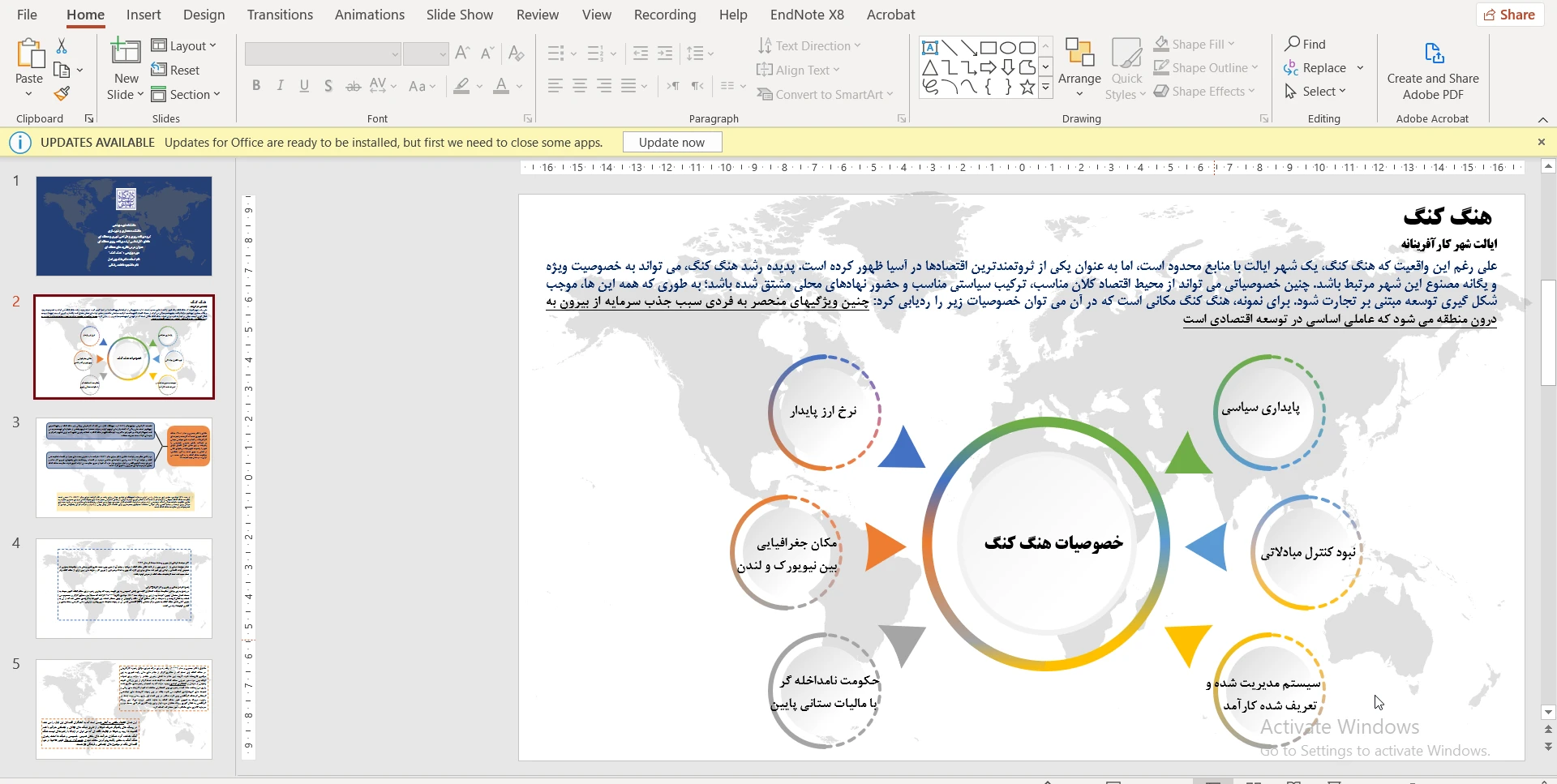
Task: Select slide 3 thumbnail
Action: 124,468
